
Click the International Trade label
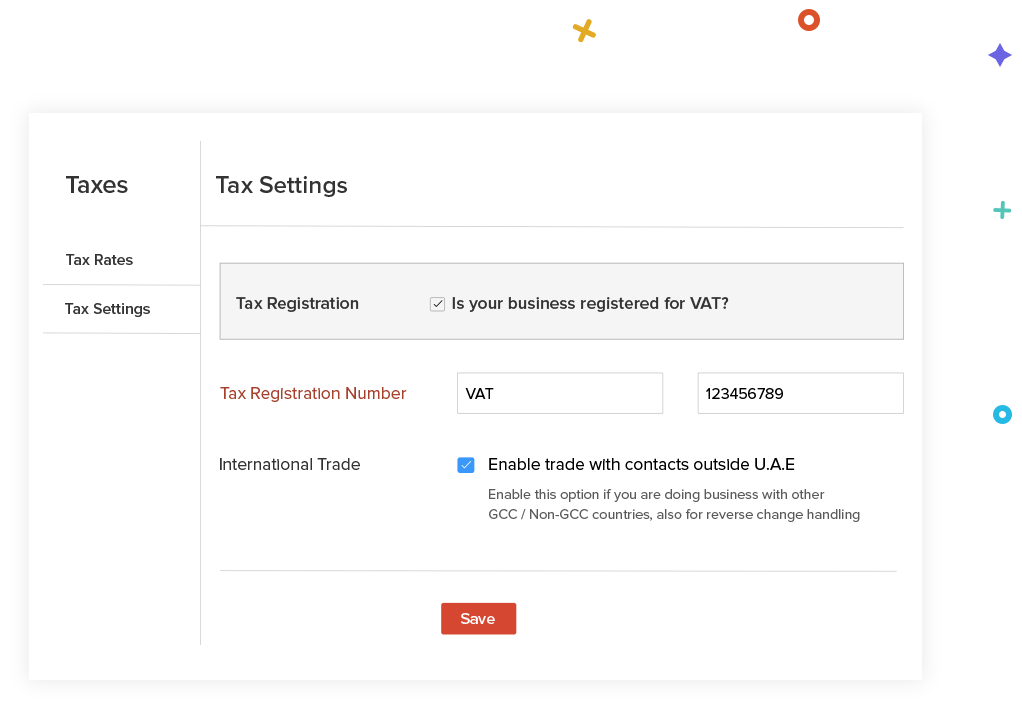click(289, 464)
